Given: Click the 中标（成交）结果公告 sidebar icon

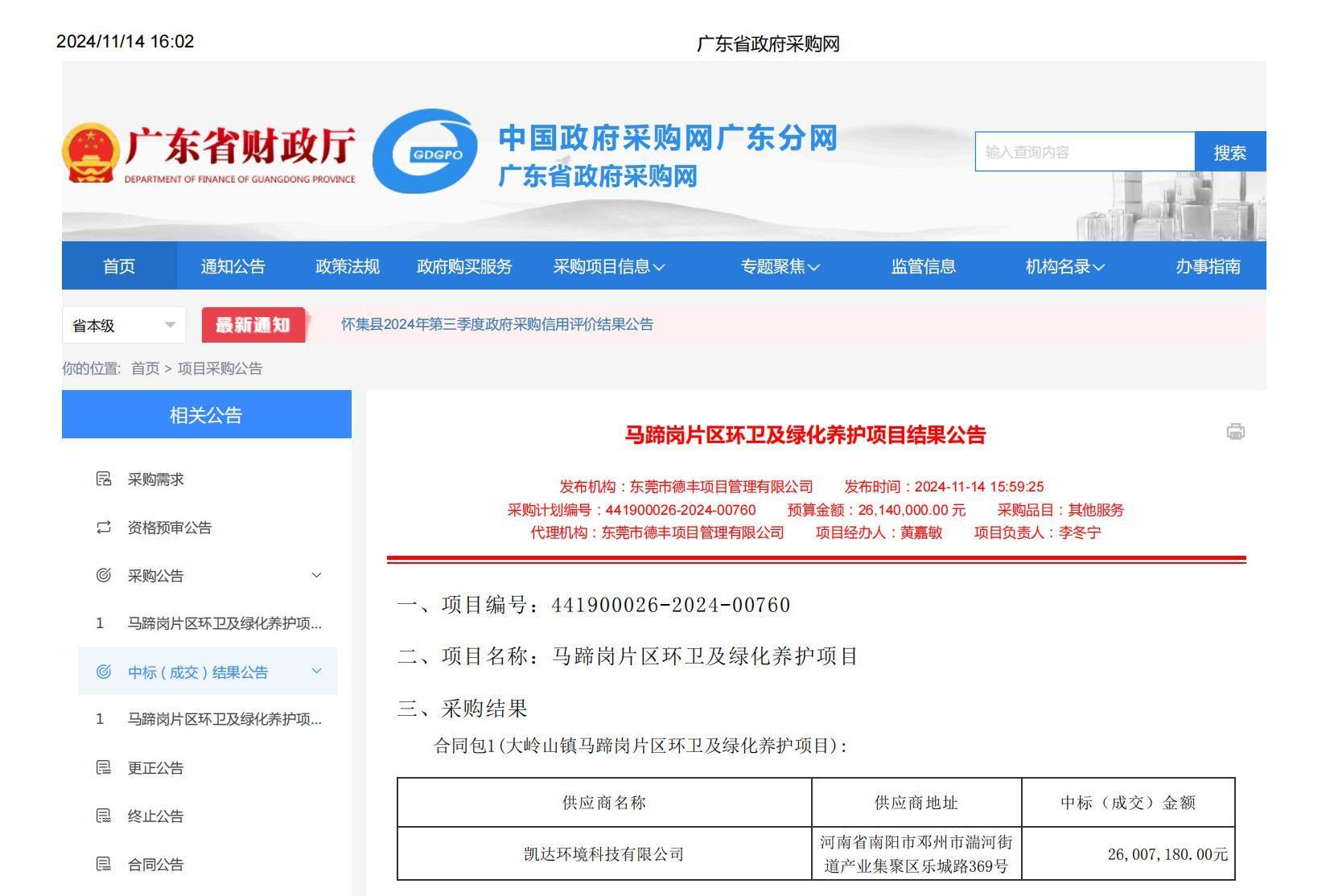Looking at the screenshot, I should [104, 672].
